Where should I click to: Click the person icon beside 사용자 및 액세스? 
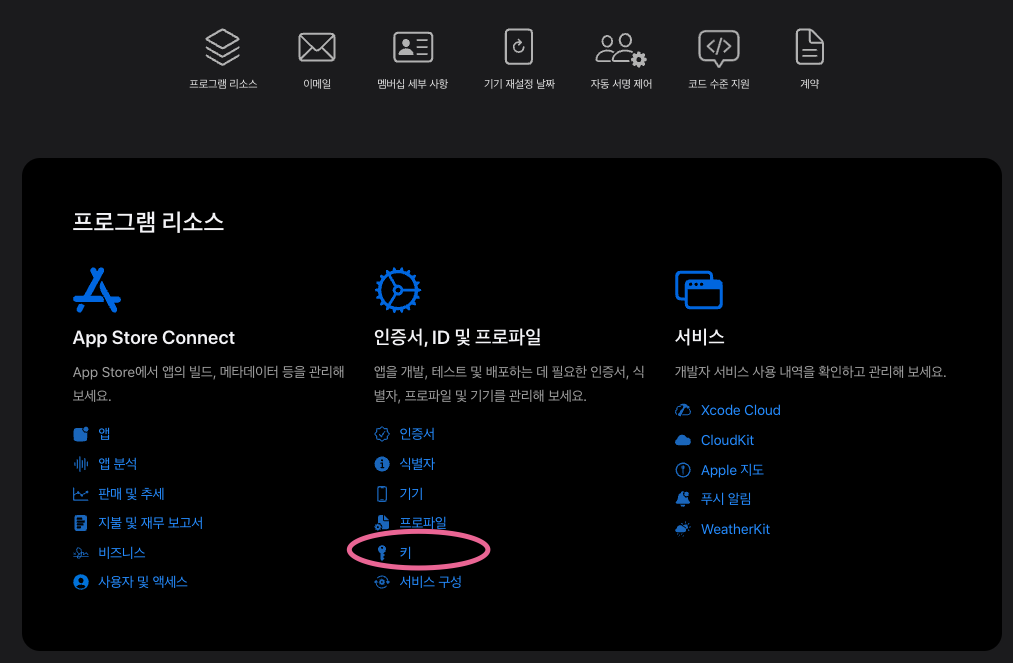coord(81,582)
